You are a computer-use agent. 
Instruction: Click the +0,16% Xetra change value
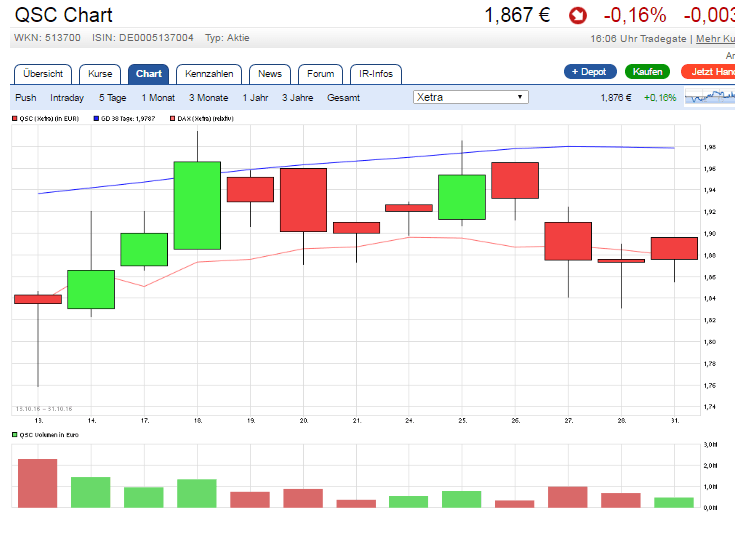(660, 98)
